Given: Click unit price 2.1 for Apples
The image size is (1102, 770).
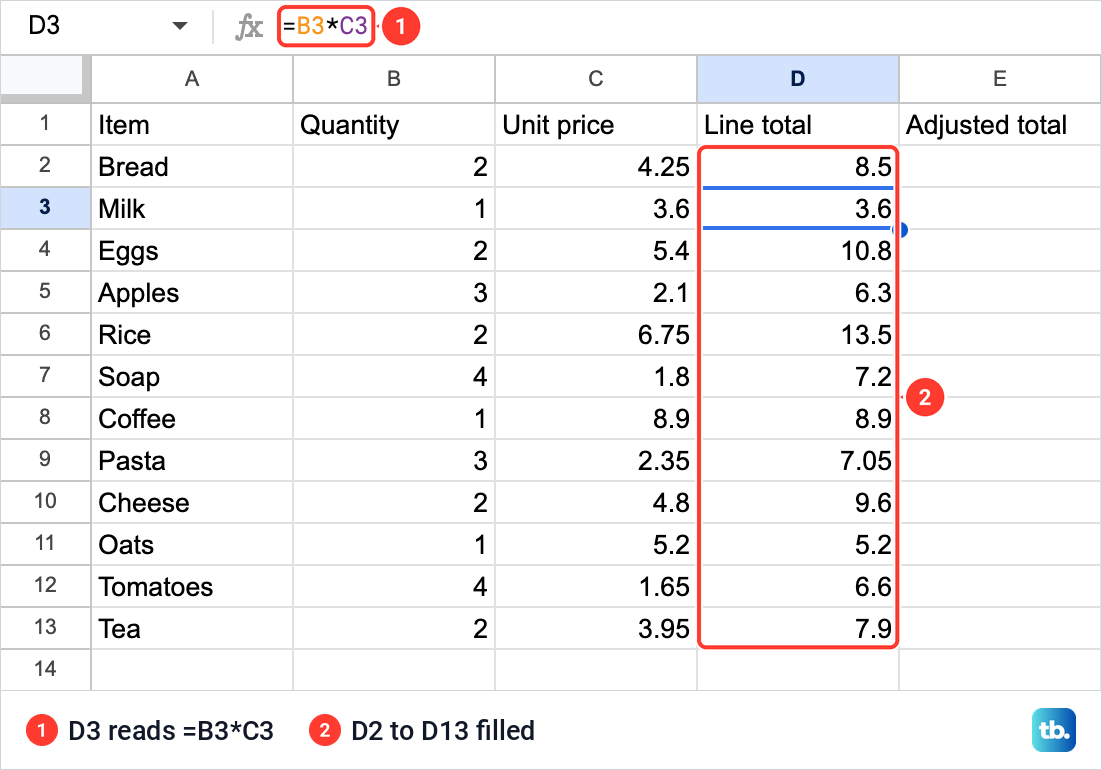Looking at the screenshot, I should point(596,292).
